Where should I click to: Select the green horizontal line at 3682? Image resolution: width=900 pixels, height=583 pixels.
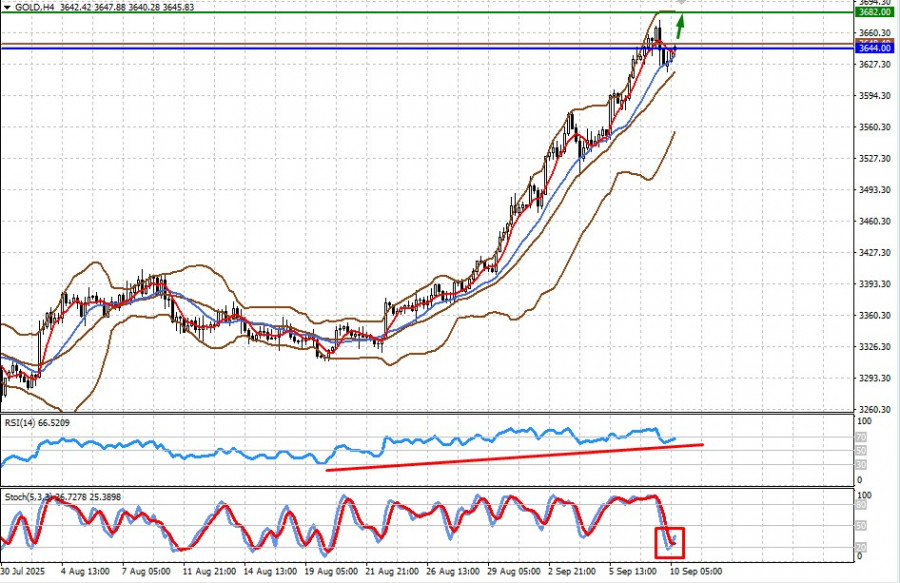(427, 12)
